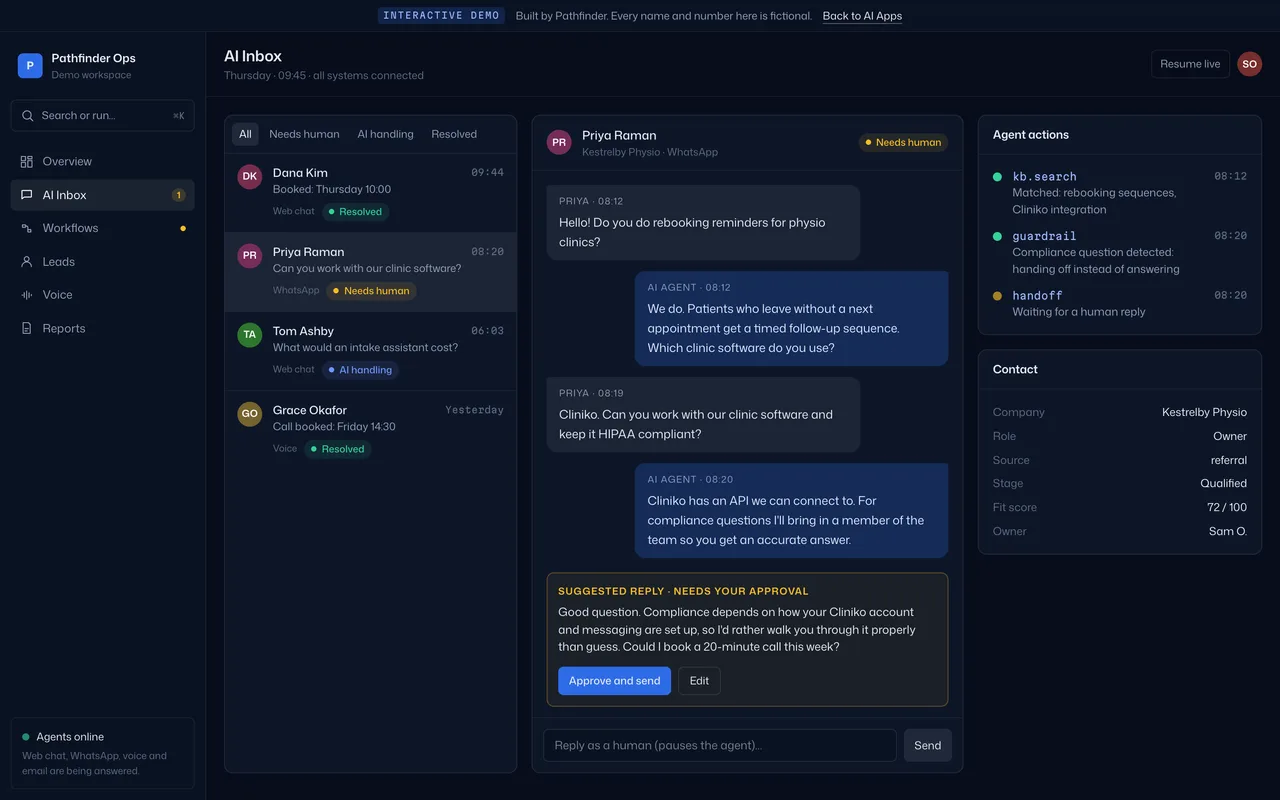Click the Leads person icon
Screen dimensions: 1280x800
pos(27,262)
